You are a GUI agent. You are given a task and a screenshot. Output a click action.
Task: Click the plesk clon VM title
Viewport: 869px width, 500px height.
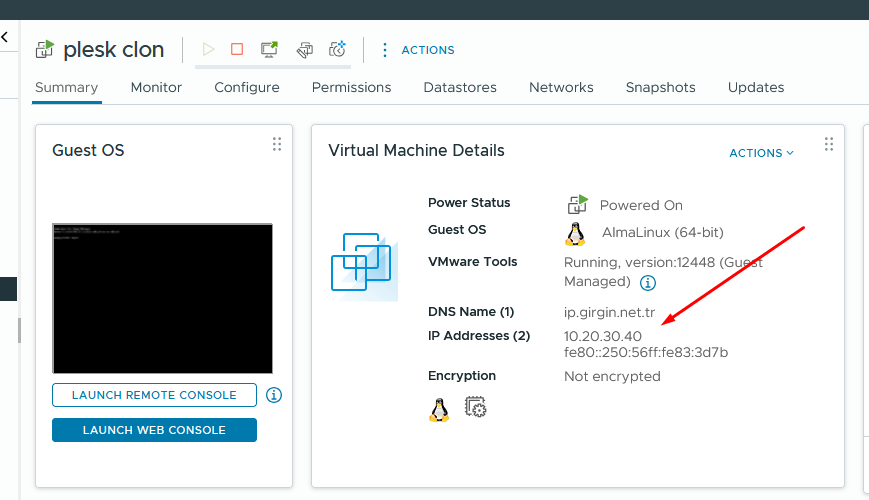tap(114, 50)
